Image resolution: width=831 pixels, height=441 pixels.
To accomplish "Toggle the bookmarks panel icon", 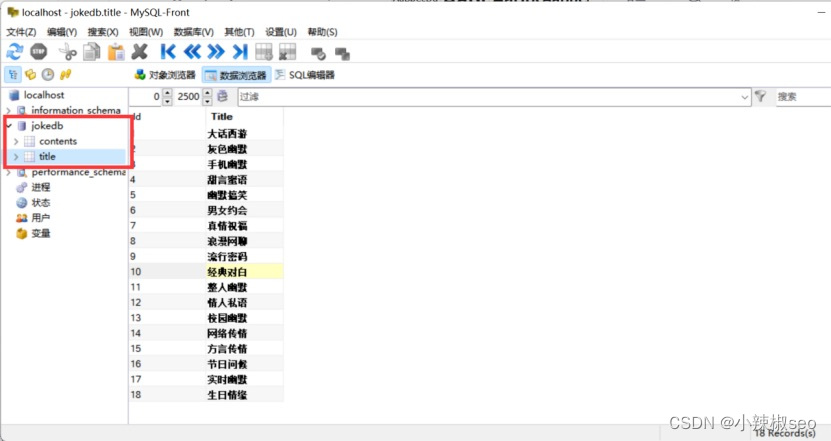I will 31,75.
